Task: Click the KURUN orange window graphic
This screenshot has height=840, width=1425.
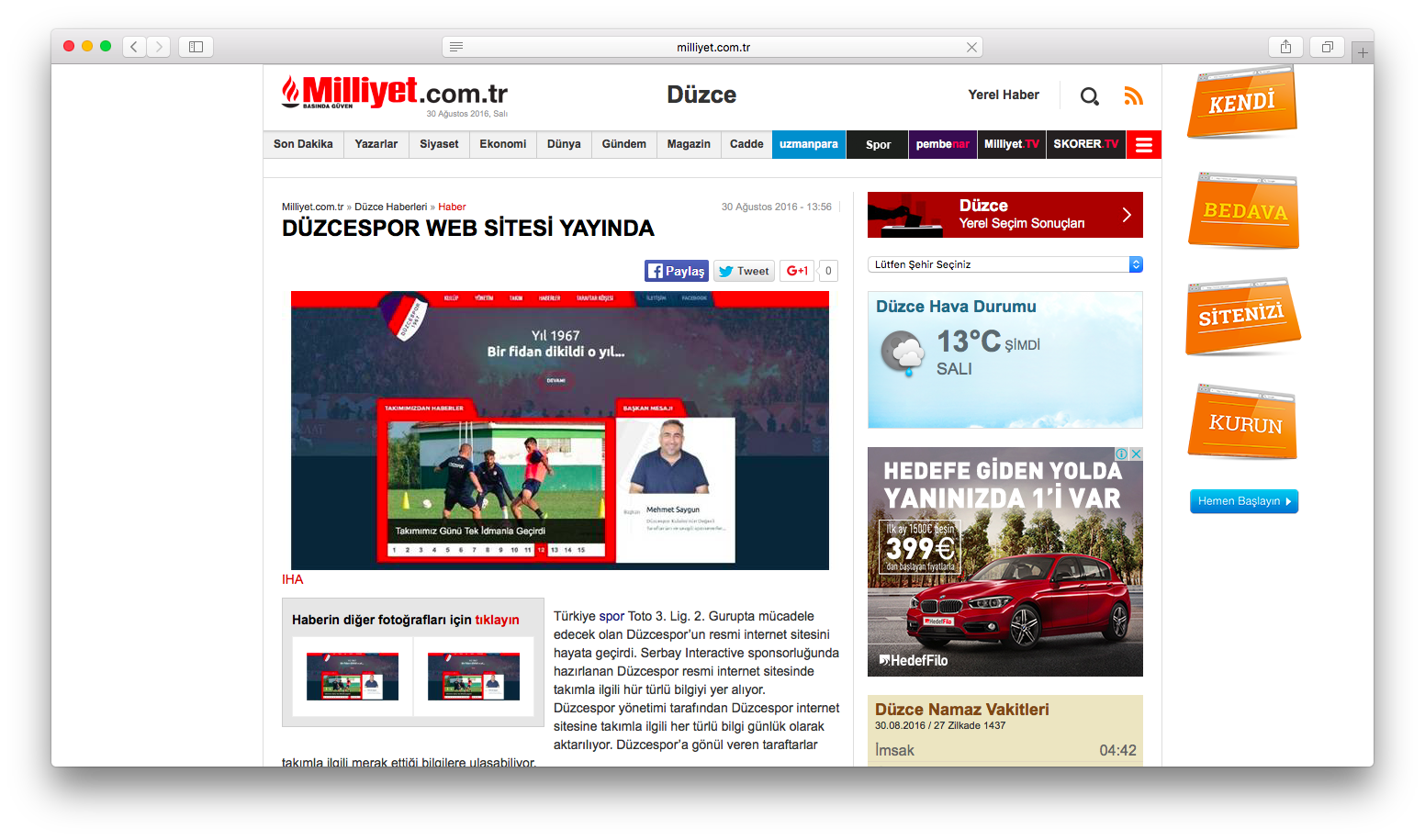Action: pos(1243,422)
